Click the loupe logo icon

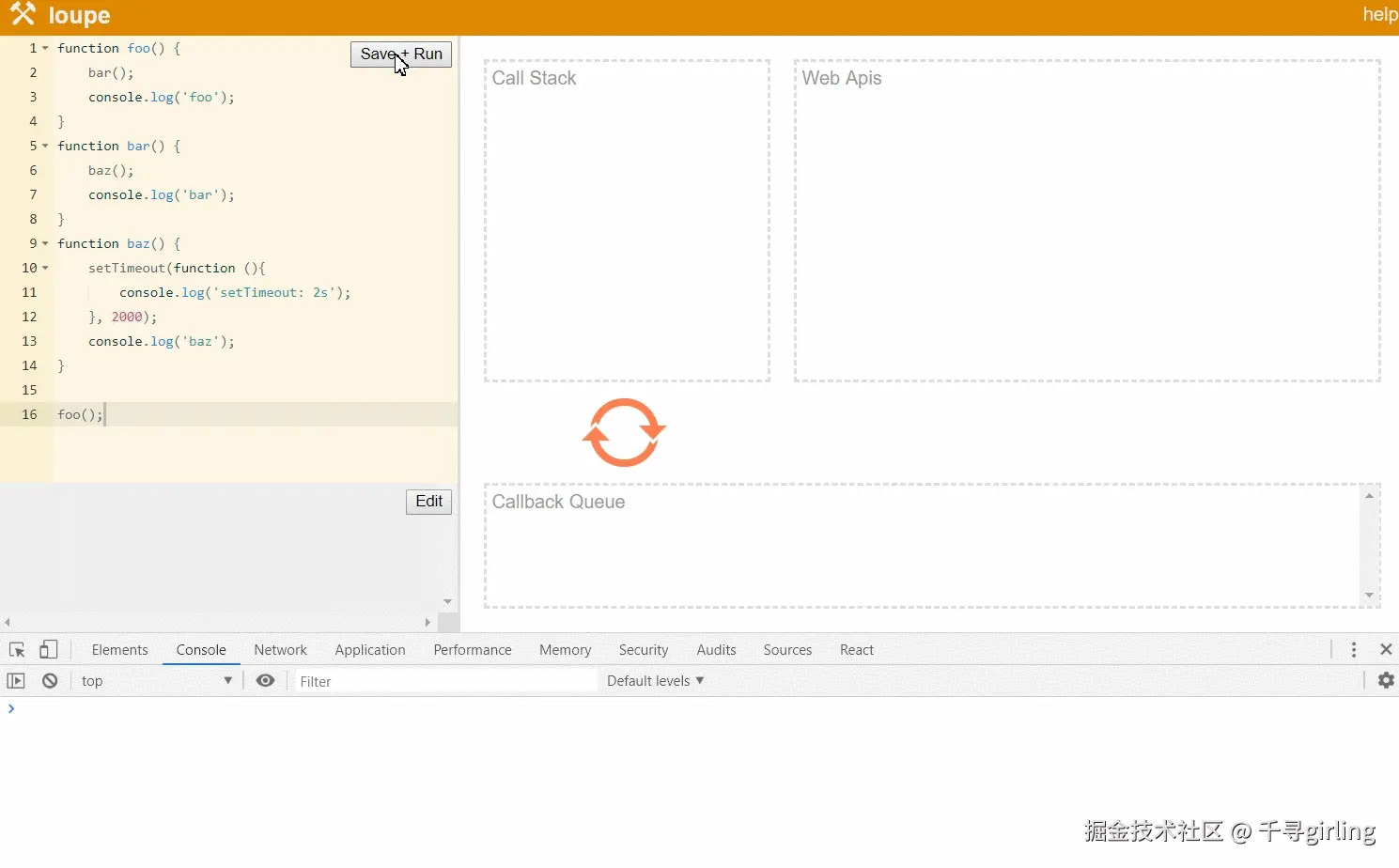coord(23,14)
